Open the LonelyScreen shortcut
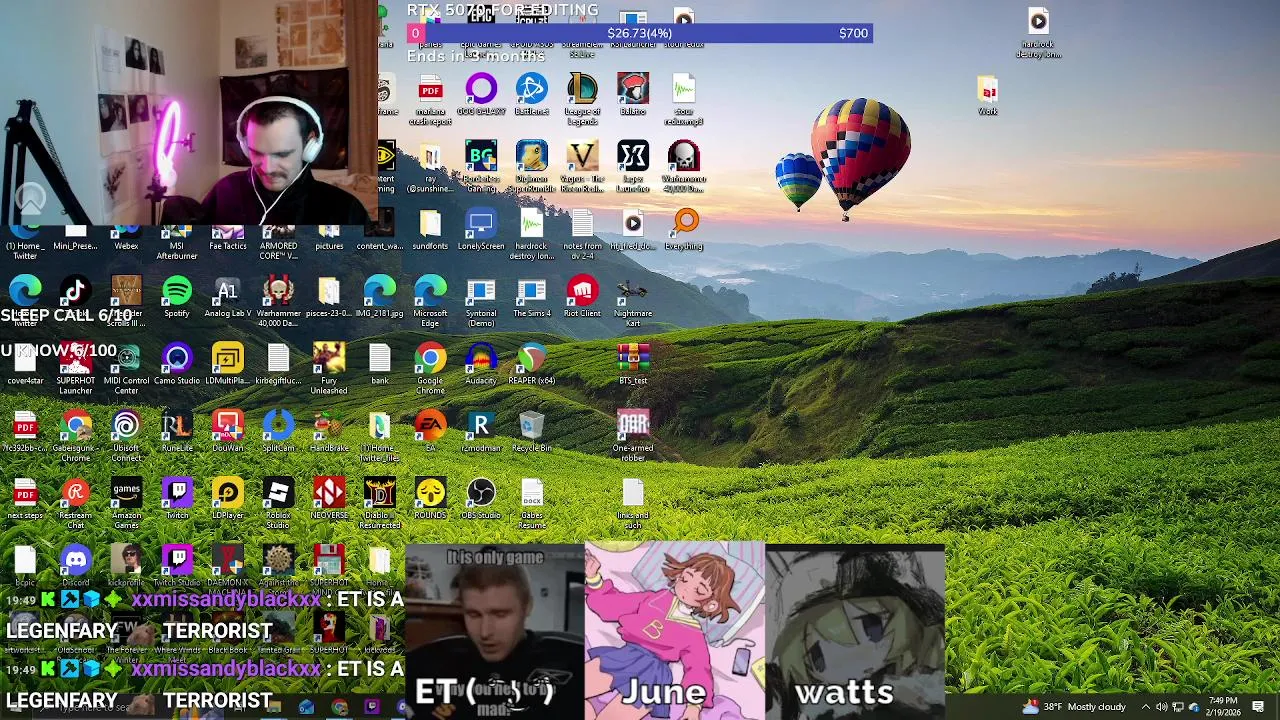 tap(481, 230)
